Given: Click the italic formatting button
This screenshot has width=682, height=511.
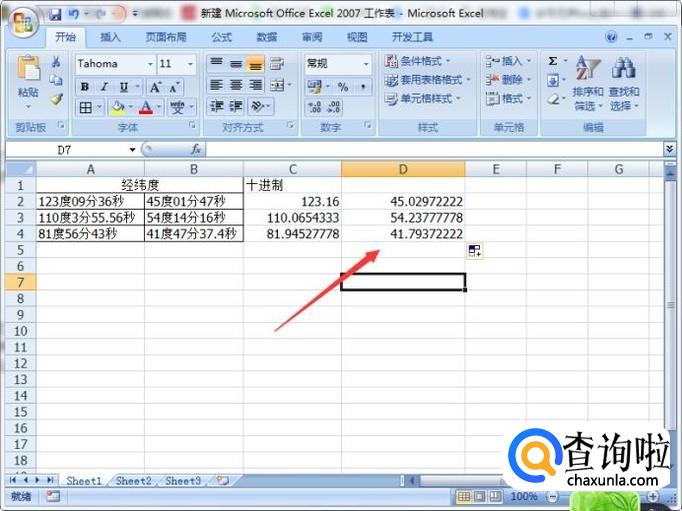Looking at the screenshot, I should [x=103, y=86].
